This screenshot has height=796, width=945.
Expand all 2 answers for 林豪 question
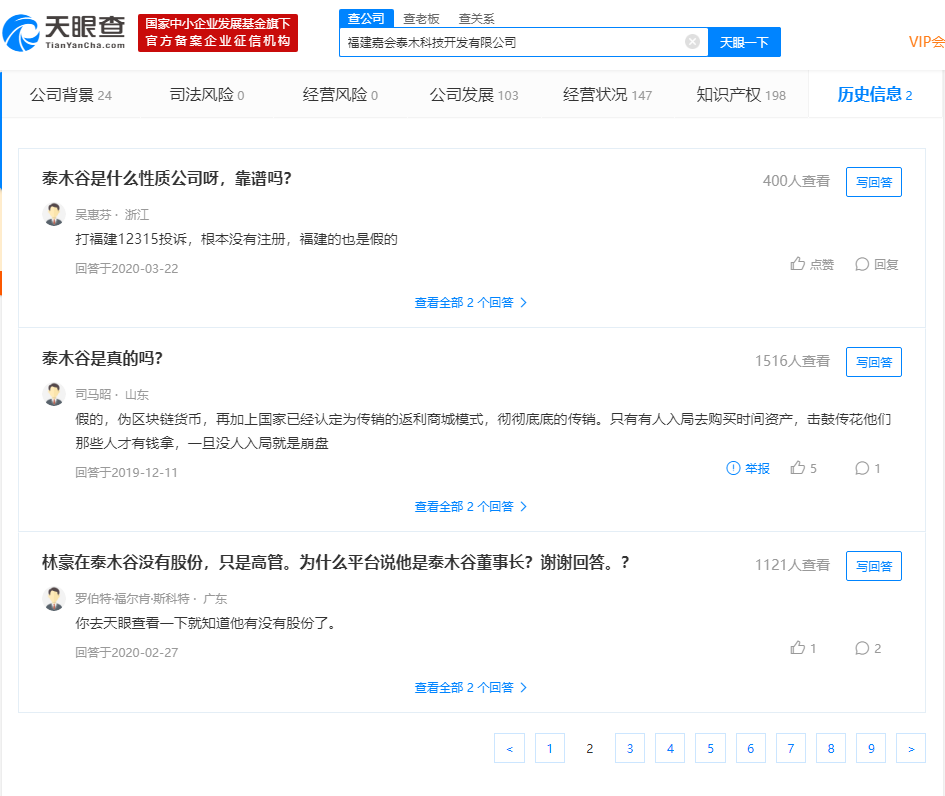point(471,687)
